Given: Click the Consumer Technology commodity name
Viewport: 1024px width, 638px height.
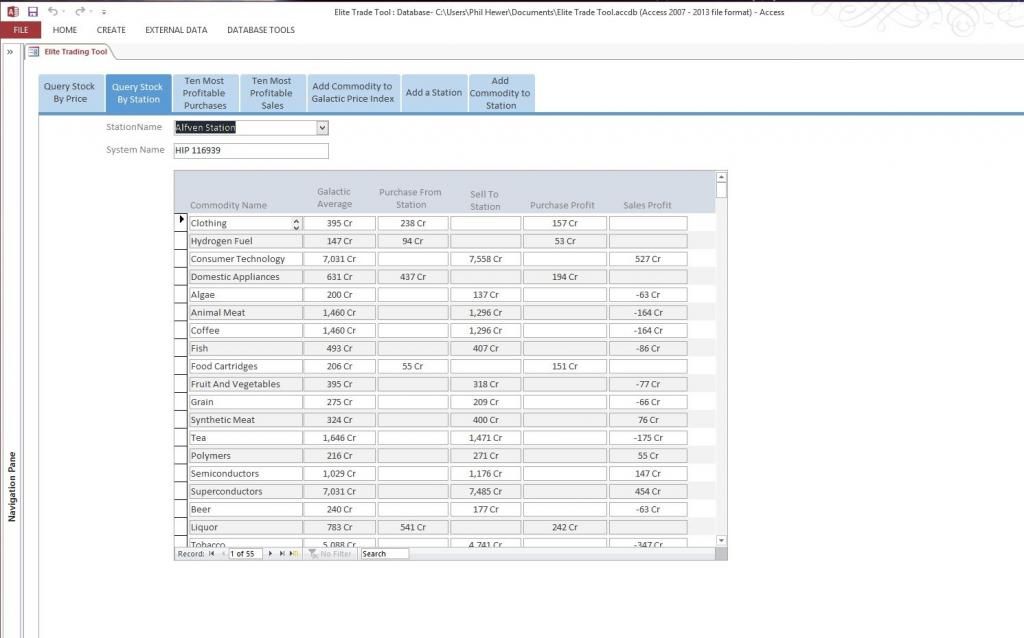Looking at the screenshot, I should 246,259.
